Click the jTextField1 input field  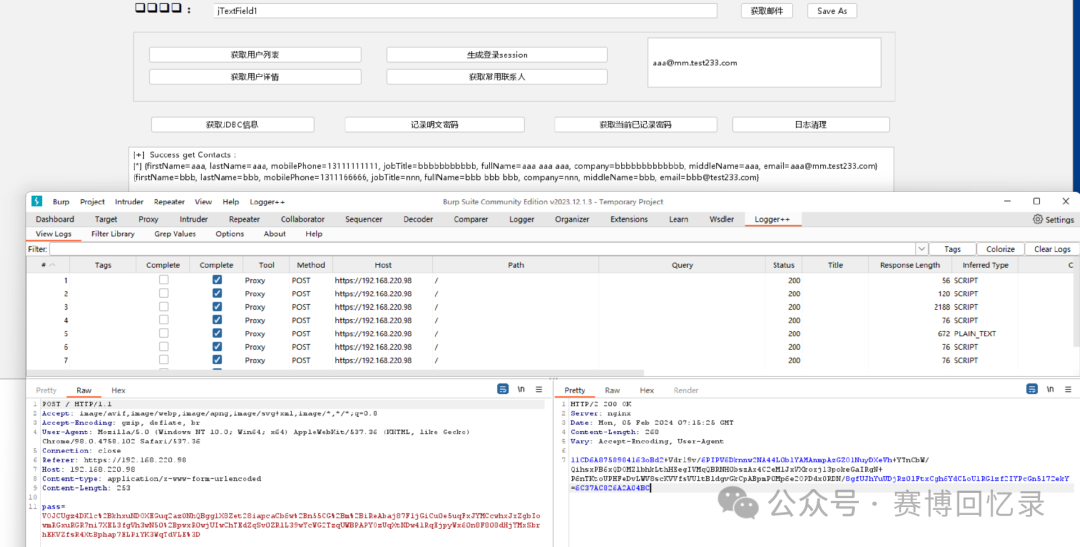coord(465,10)
